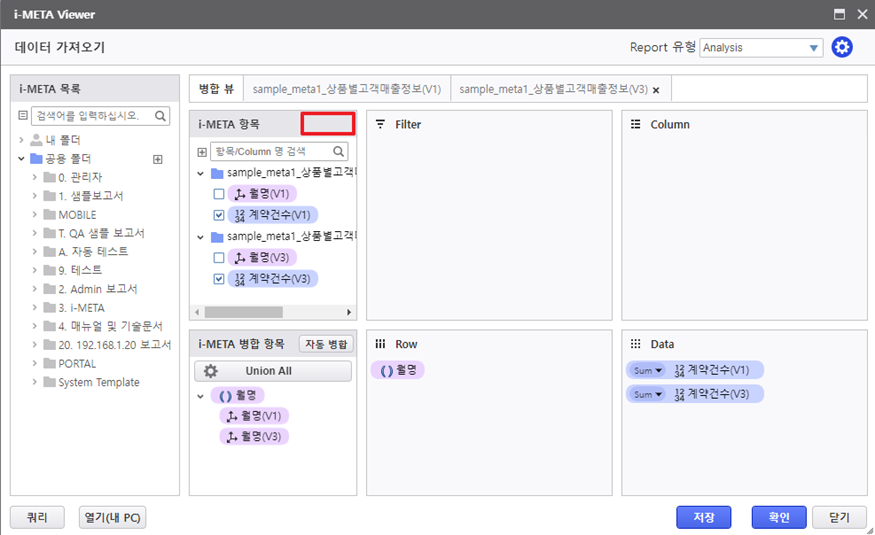Open the Report 유형 Analysis dropdown
The image size is (875, 535).
pyautogui.click(x=761, y=47)
